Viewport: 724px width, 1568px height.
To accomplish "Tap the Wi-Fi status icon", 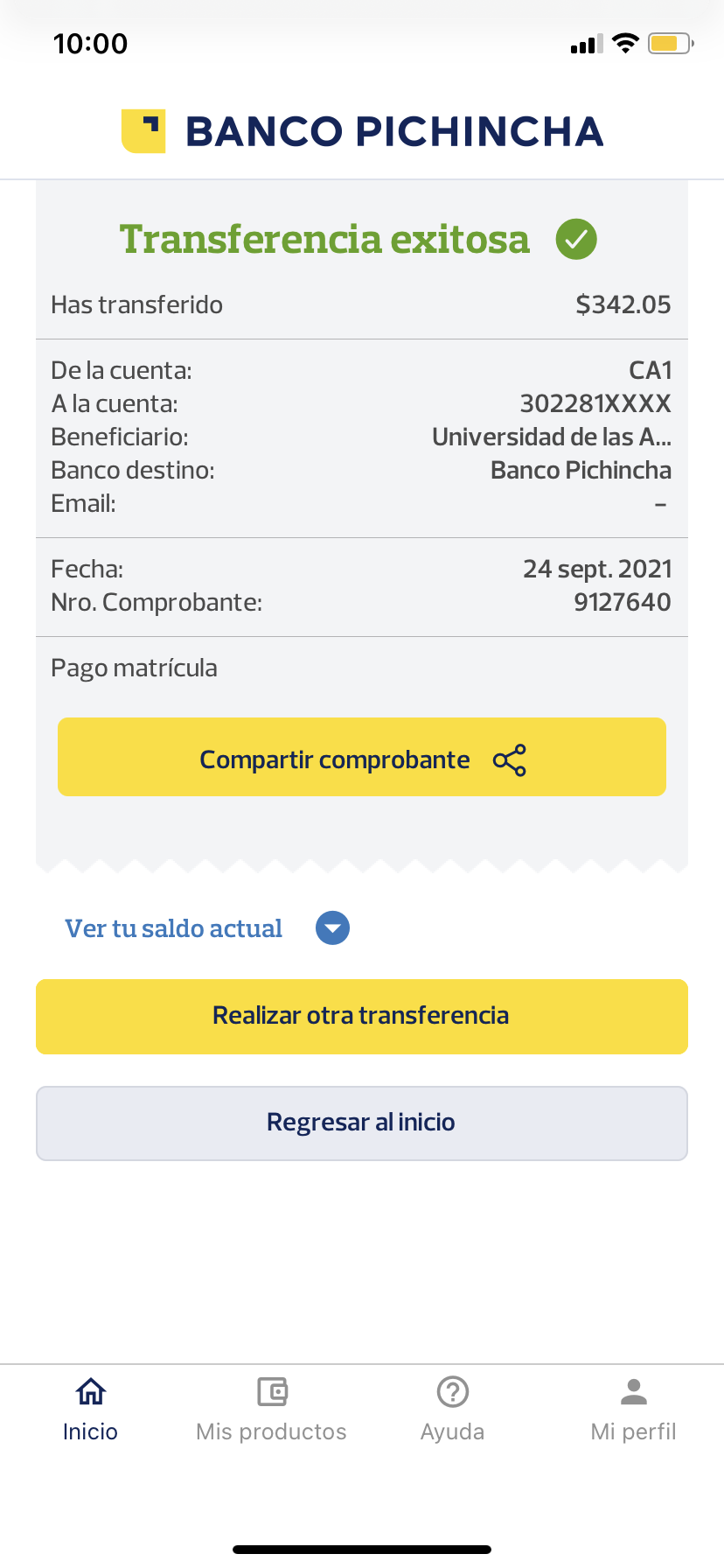I will 625,43.
